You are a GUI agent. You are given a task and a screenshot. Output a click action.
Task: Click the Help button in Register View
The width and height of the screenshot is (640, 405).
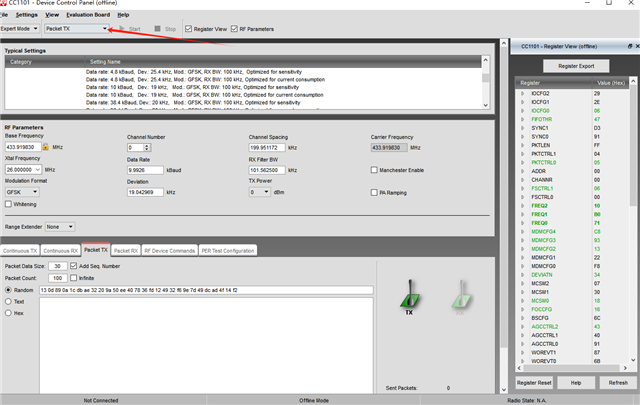576,383
